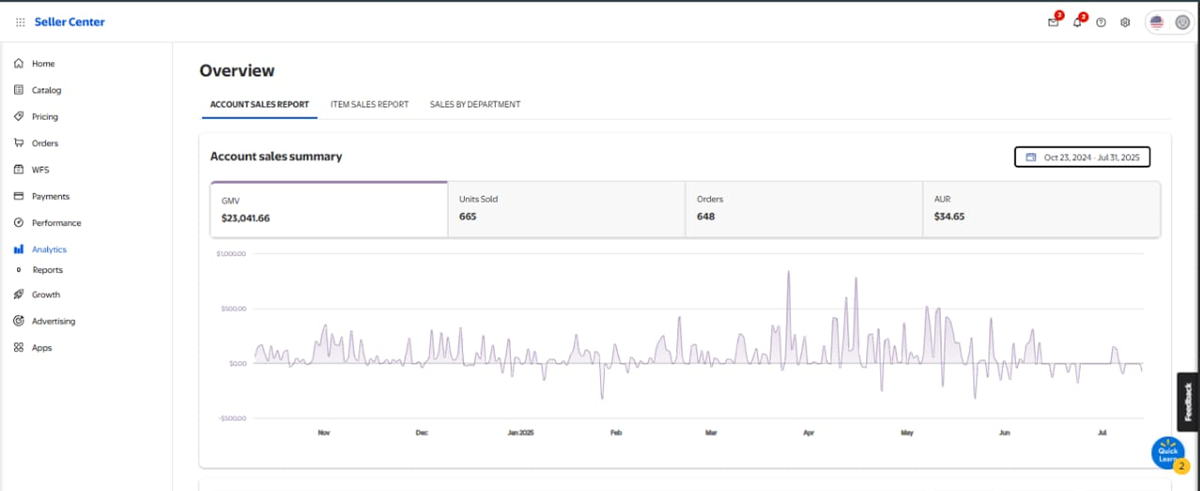Open Reports under Analytics
The width and height of the screenshot is (1200, 491).
(x=47, y=270)
